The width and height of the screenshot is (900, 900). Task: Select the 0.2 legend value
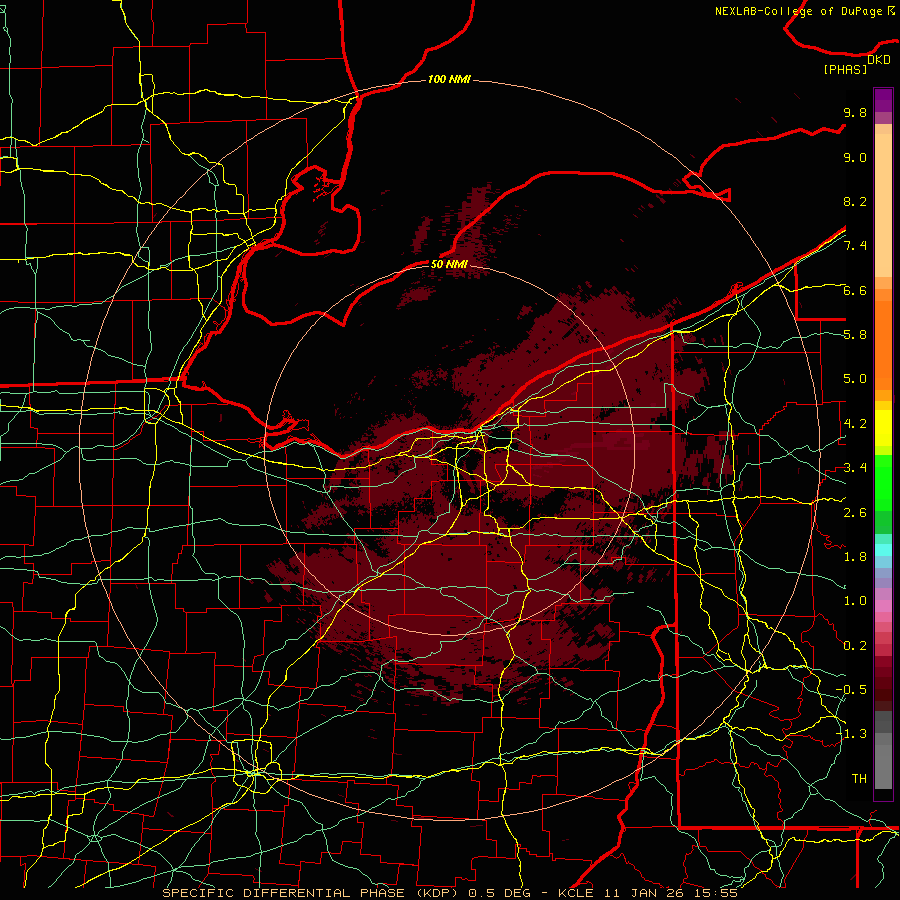855,645
